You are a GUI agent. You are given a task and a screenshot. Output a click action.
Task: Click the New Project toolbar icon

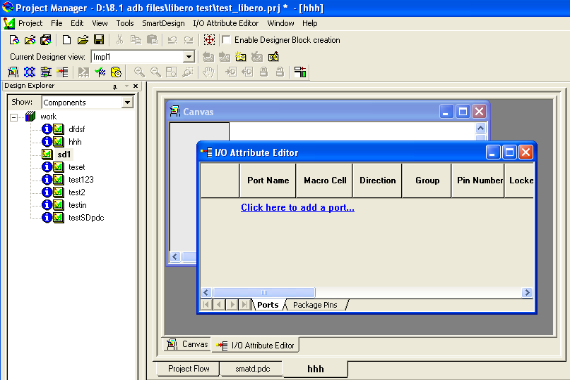[x=14, y=40]
